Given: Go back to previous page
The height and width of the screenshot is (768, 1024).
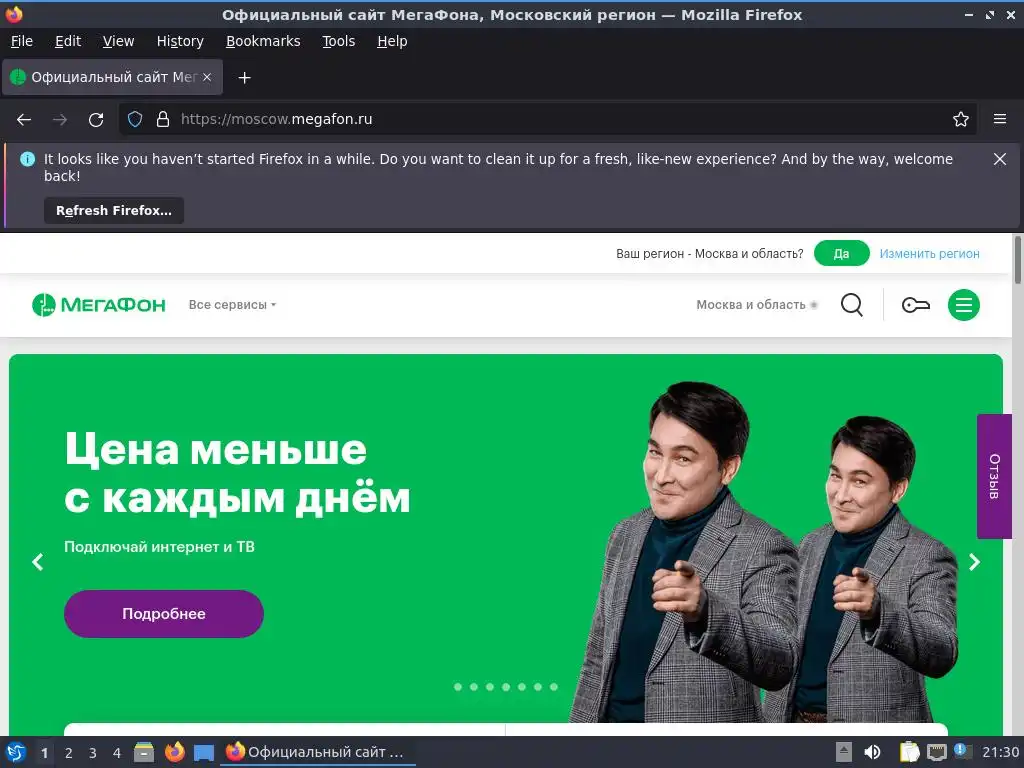Looking at the screenshot, I should coord(24,120).
